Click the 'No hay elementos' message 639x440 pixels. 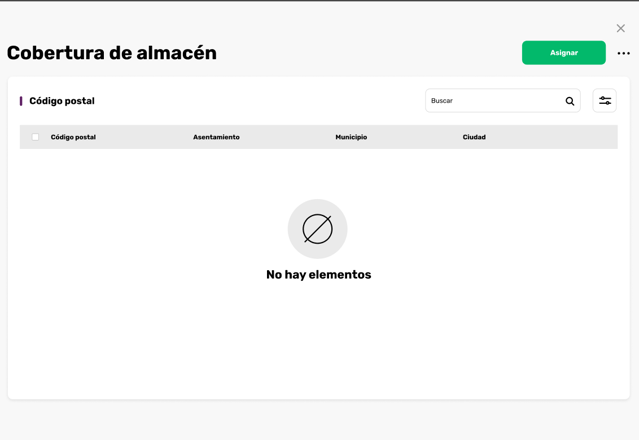(319, 275)
